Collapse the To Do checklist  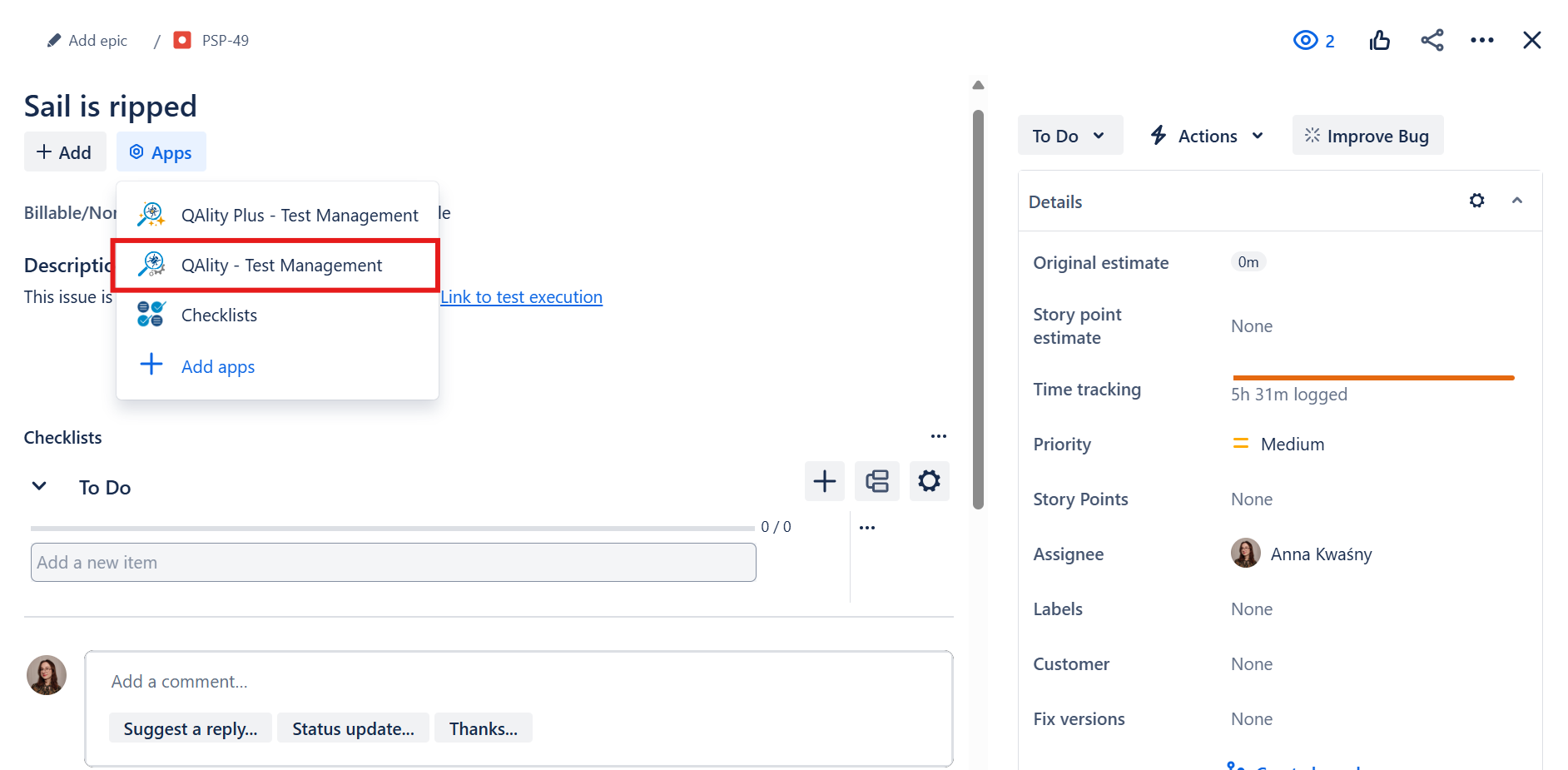tap(39, 486)
